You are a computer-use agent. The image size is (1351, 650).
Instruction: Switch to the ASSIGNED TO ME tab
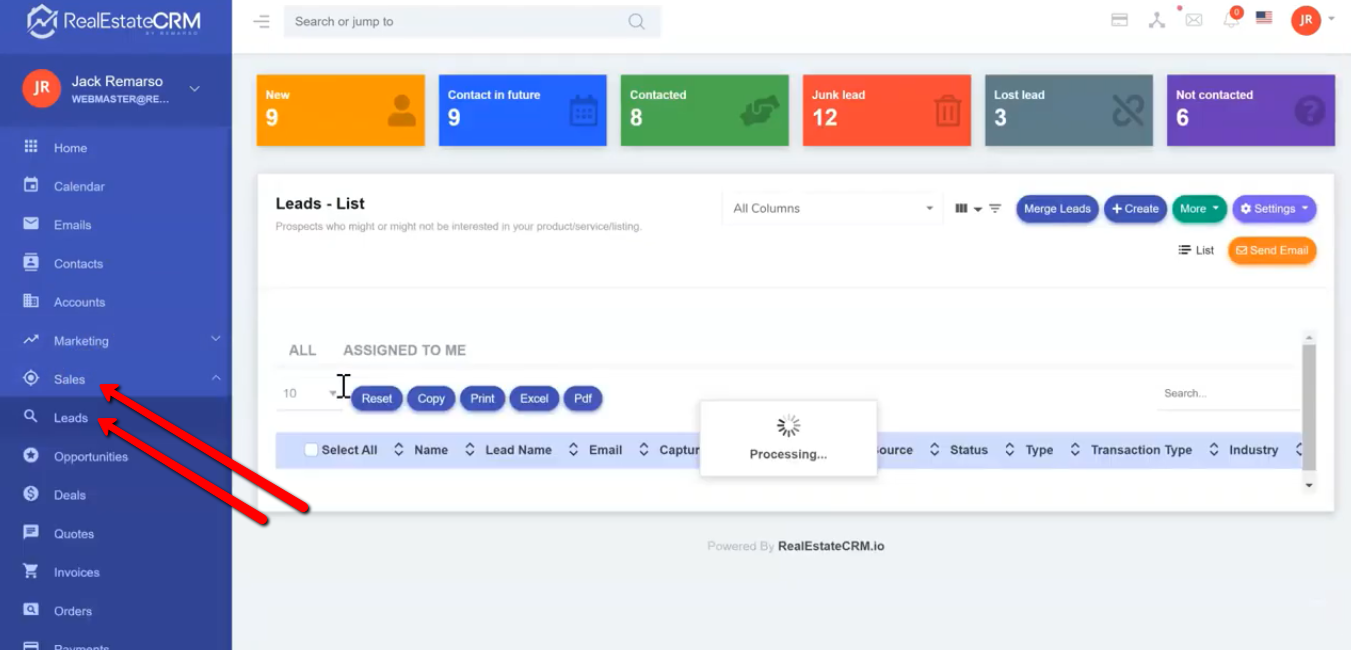point(404,350)
